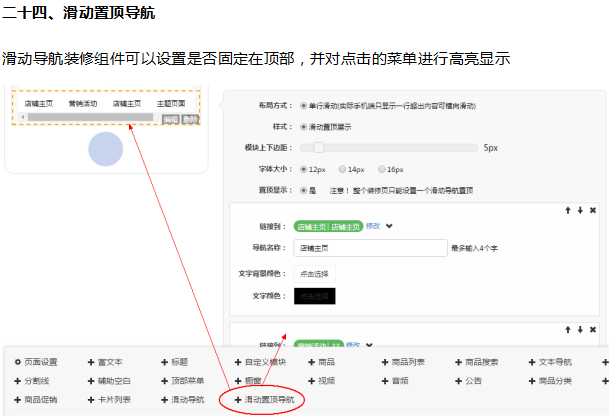Click the 模块上下边距 slider handle

318,147
